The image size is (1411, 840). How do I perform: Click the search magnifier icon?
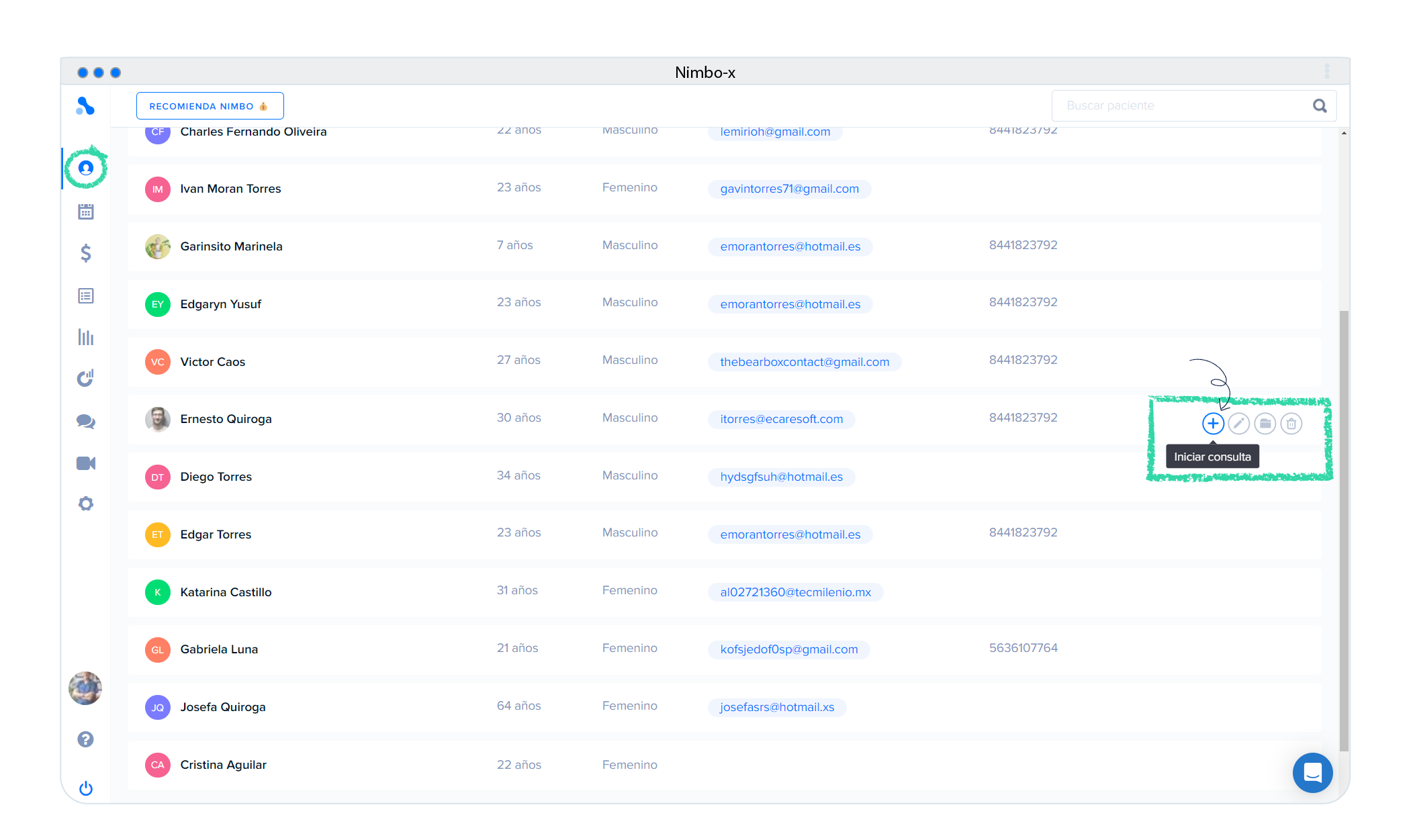(1320, 106)
